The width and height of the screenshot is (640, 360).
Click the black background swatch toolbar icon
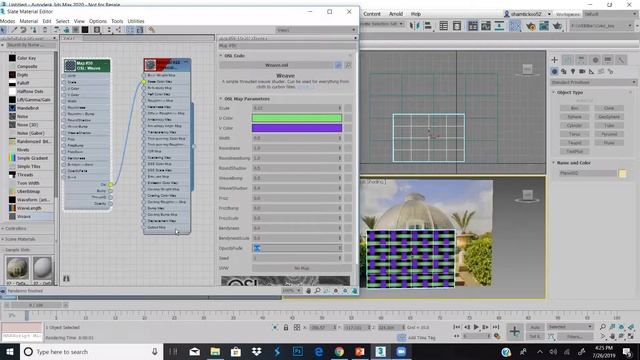pos(85,30)
